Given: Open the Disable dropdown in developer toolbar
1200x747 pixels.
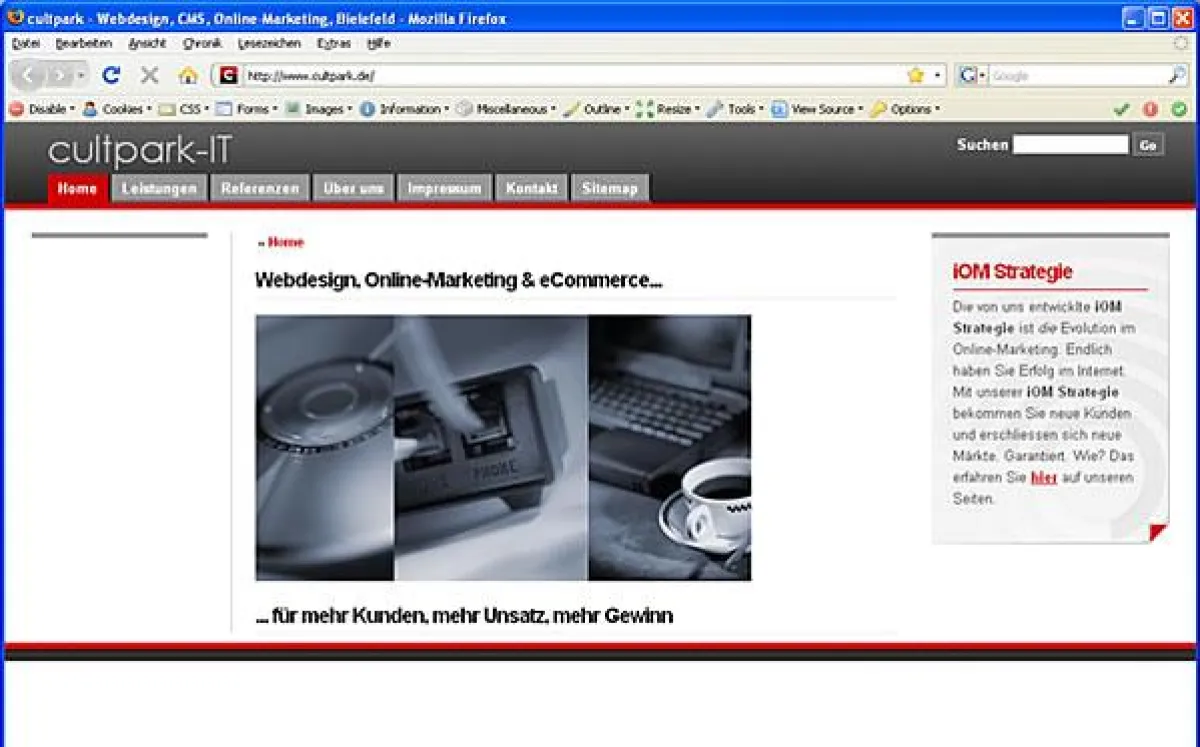Looking at the screenshot, I should 42,109.
